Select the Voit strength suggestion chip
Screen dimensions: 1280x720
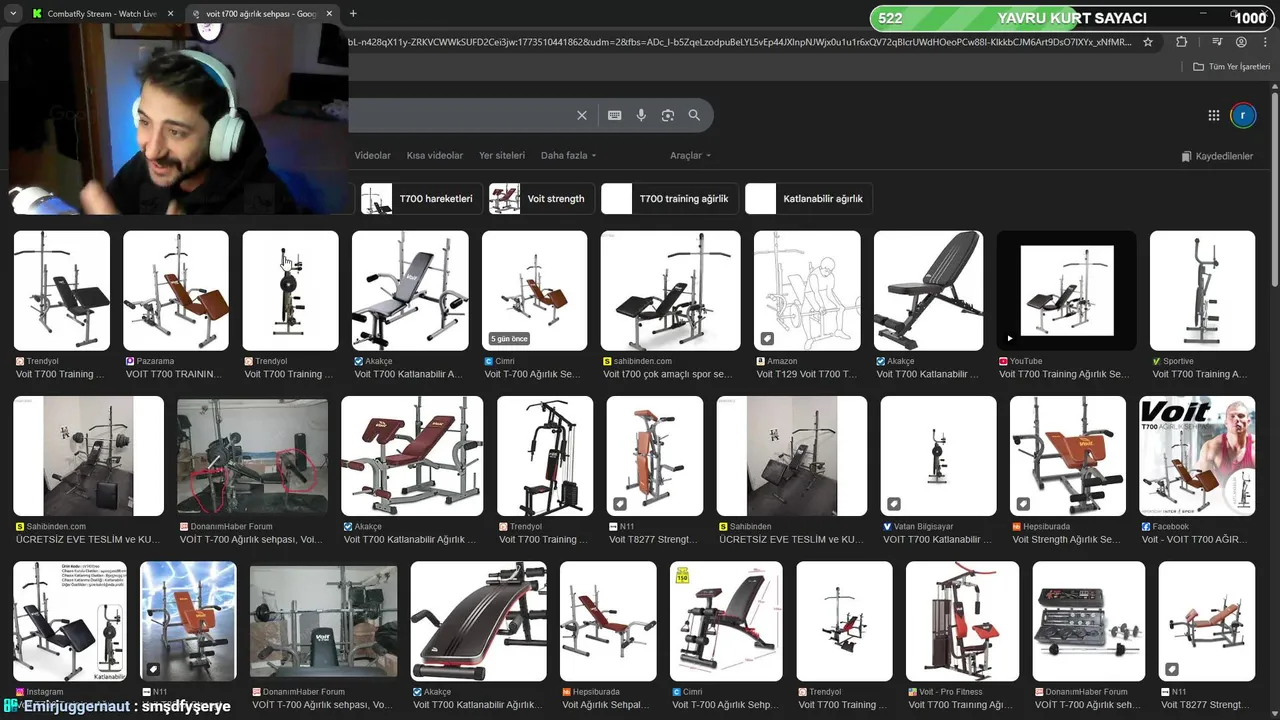(x=542, y=199)
